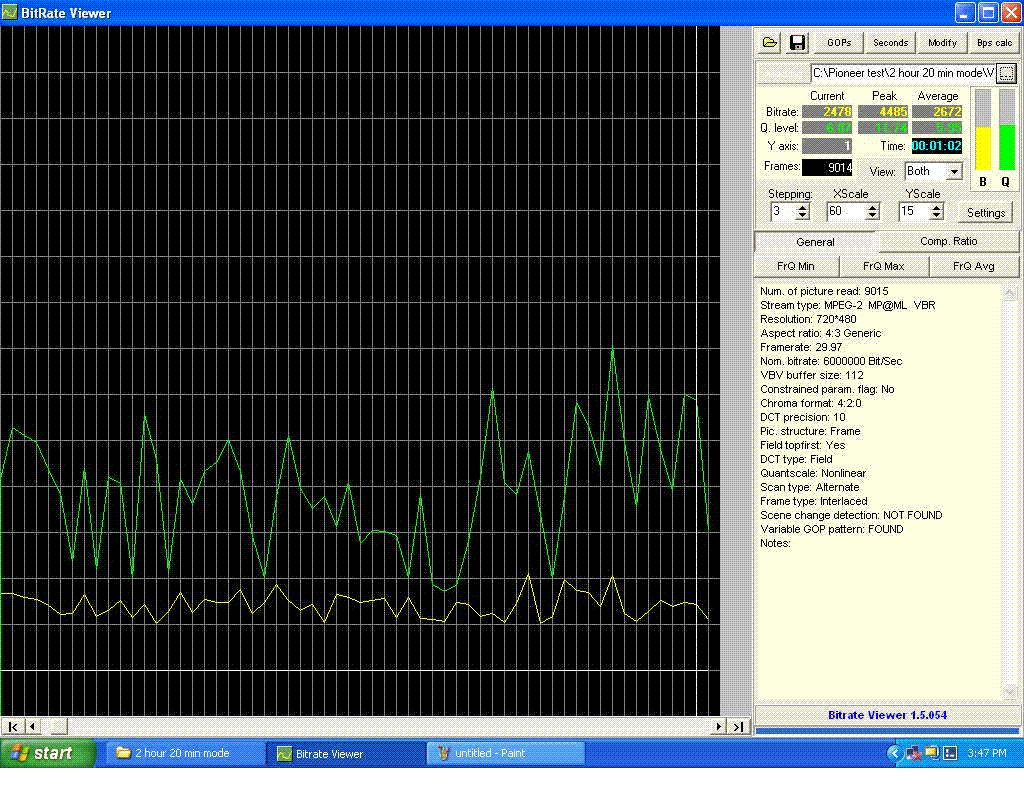
Task: Switch graph to Seconds mode
Action: pos(890,43)
